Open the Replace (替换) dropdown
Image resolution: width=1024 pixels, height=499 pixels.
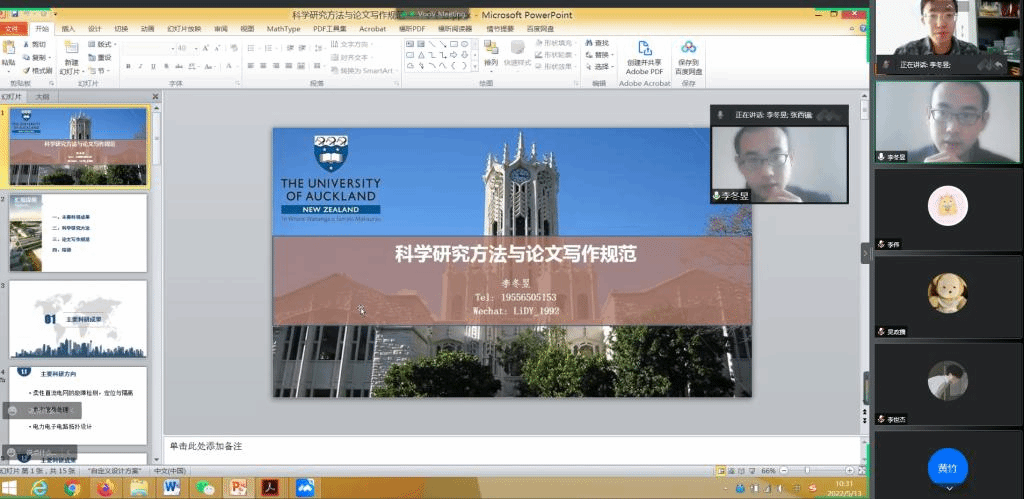pyautogui.click(x=600, y=55)
